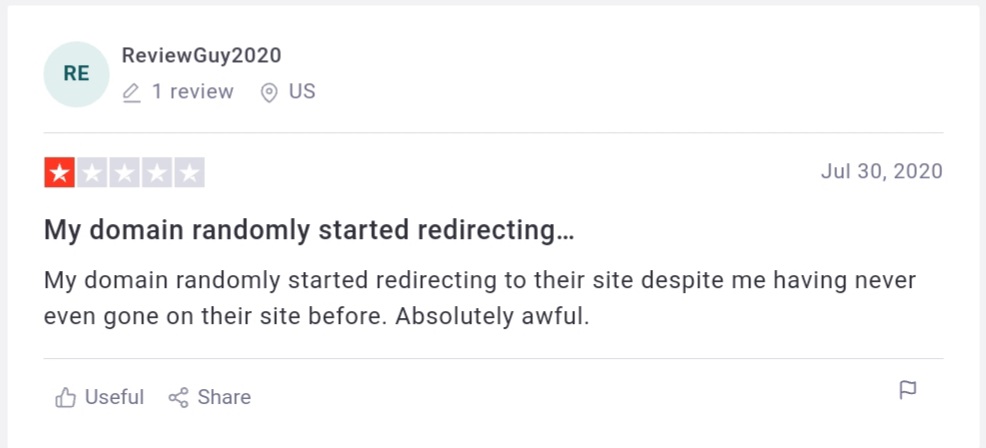The image size is (986, 448).
Task: Open the bold review title heading
Action: (x=309, y=230)
